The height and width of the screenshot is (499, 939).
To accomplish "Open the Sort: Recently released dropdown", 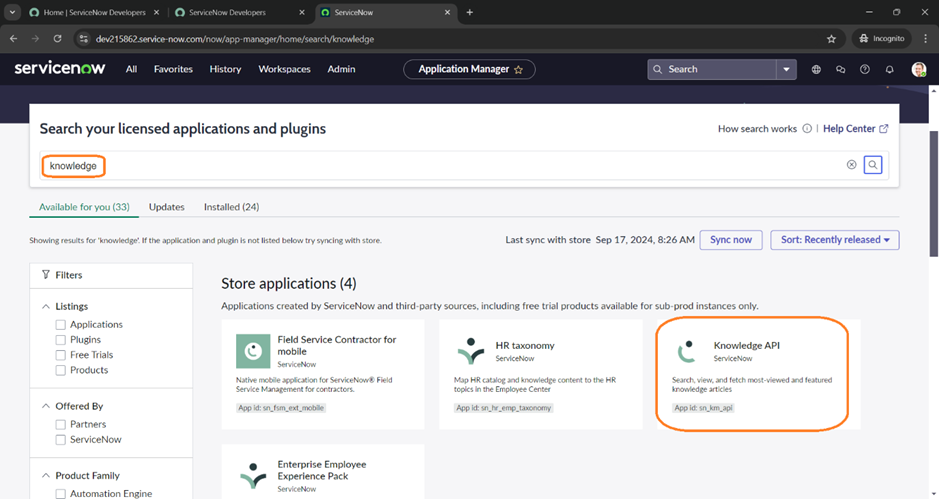I will (x=835, y=240).
